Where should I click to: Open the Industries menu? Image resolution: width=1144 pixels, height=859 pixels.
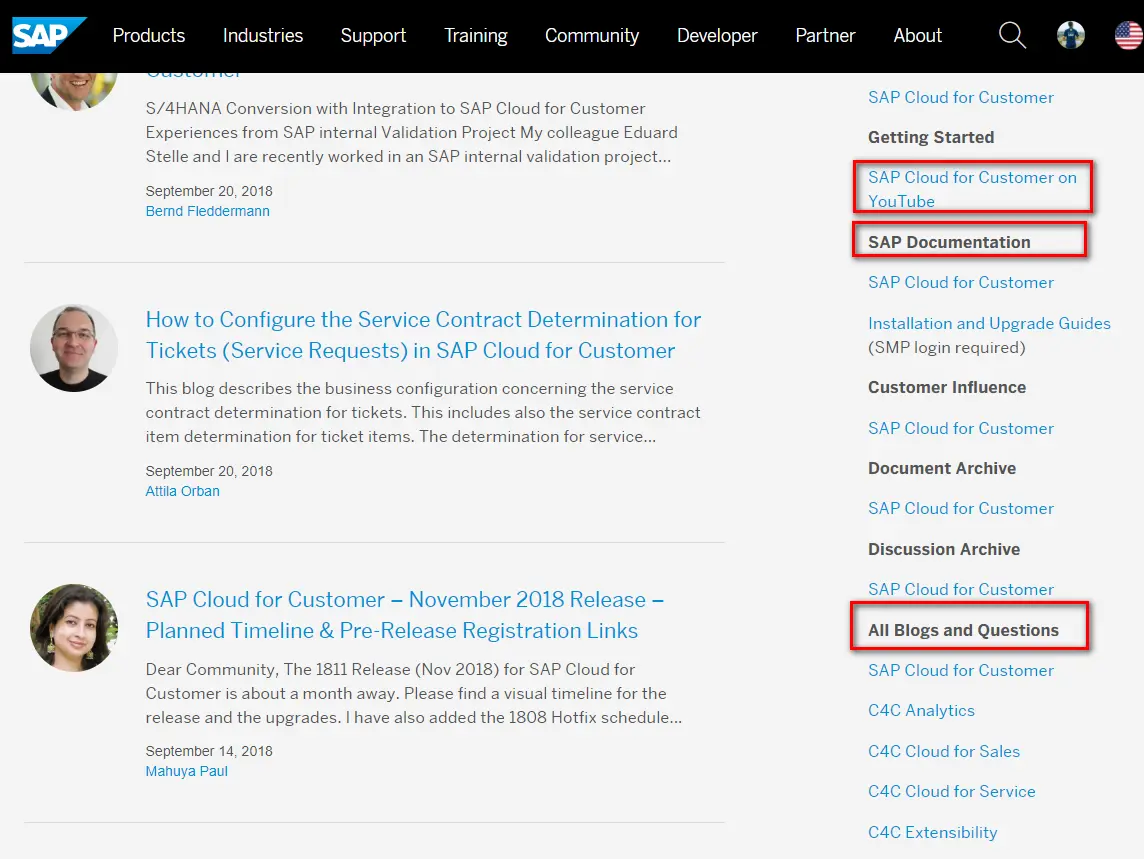pos(263,35)
